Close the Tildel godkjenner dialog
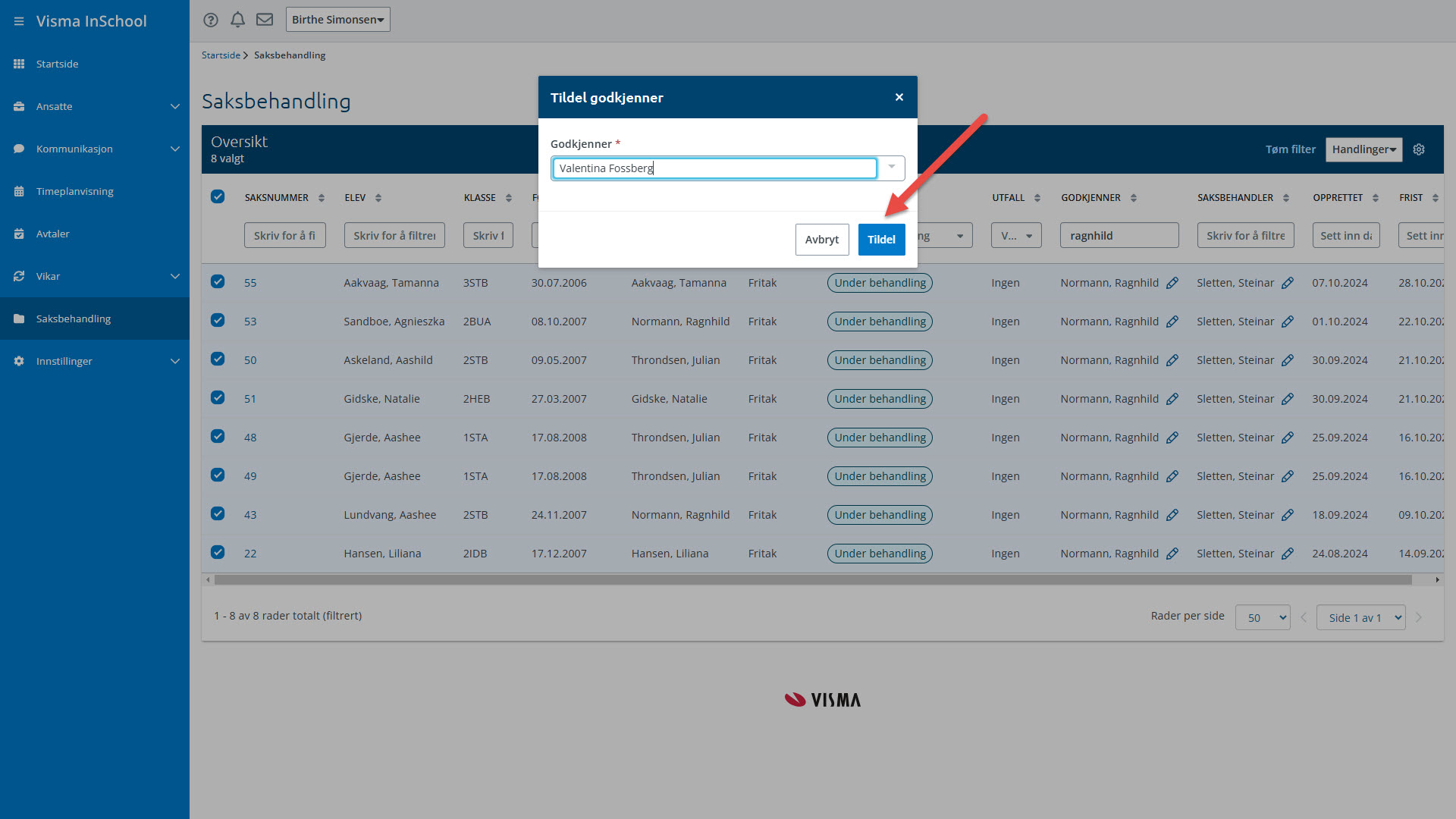The height and width of the screenshot is (819, 1456). pos(899,97)
